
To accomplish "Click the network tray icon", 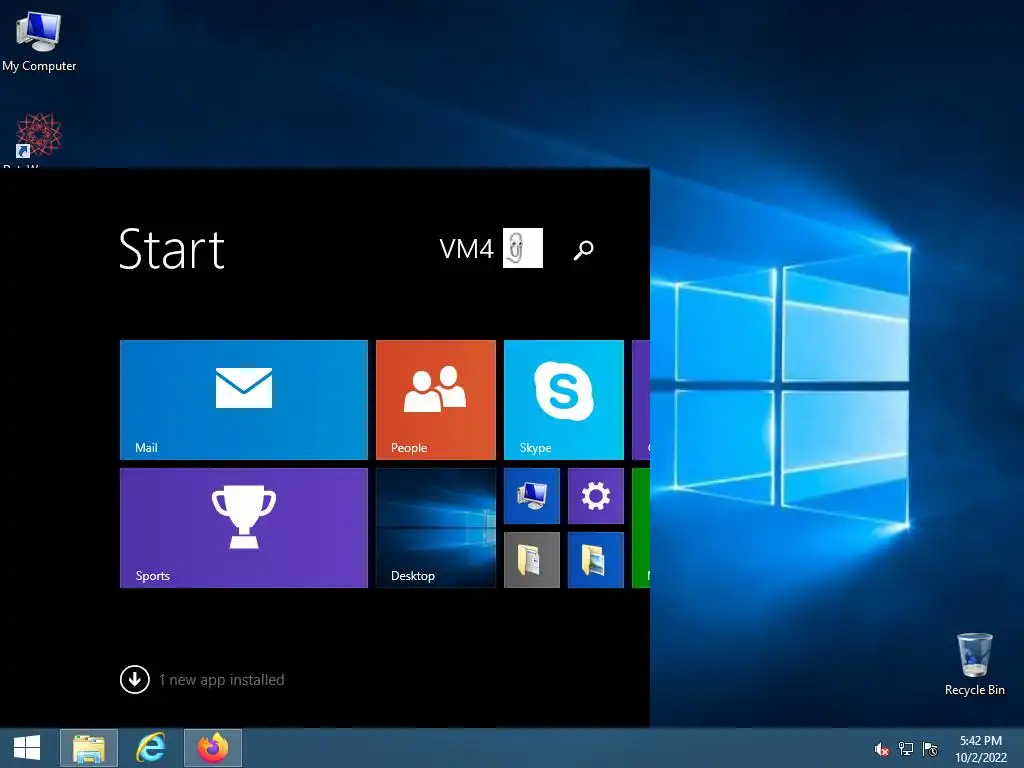I will pos(906,749).
